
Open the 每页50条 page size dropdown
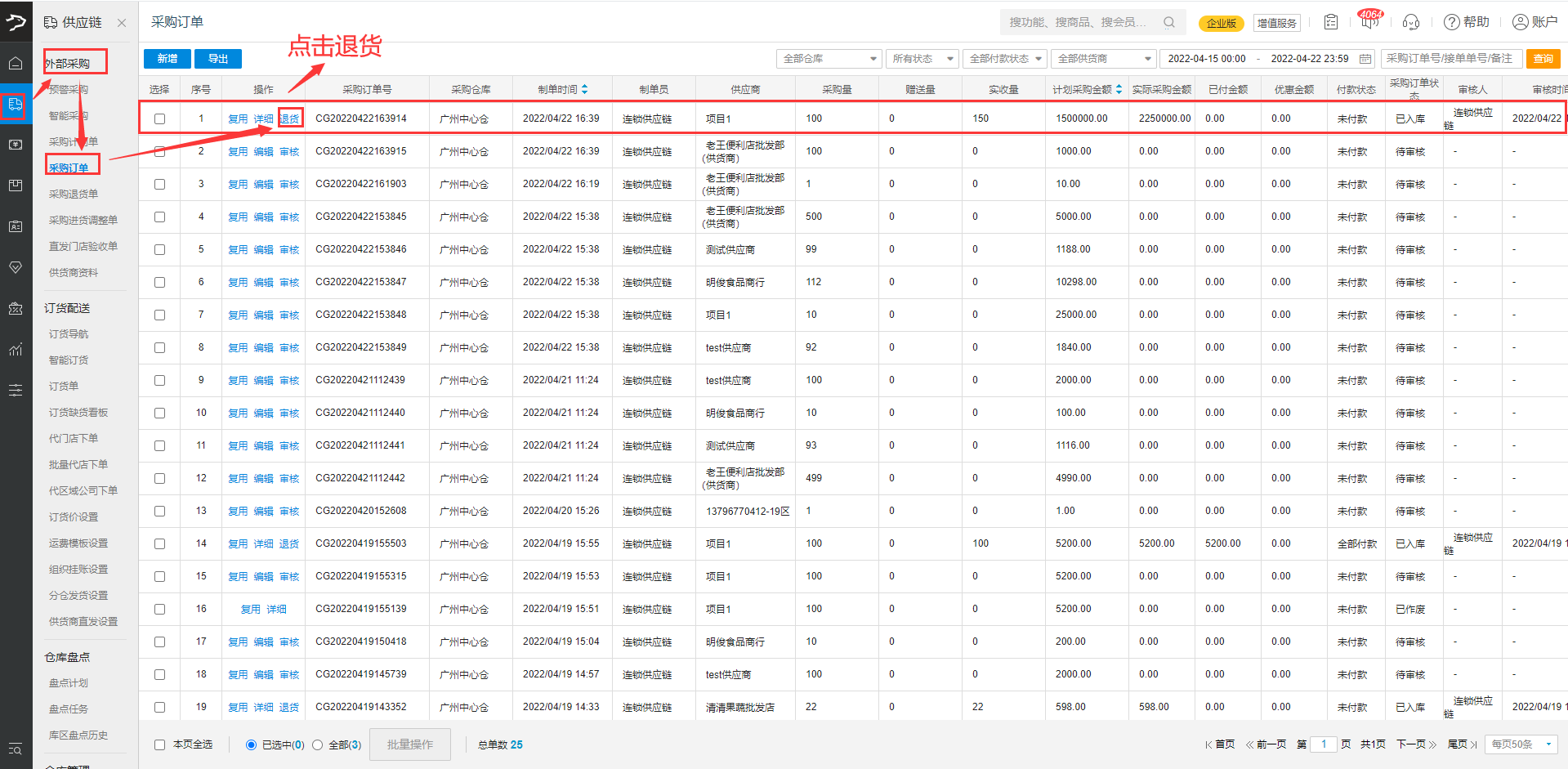(1521, 744)
